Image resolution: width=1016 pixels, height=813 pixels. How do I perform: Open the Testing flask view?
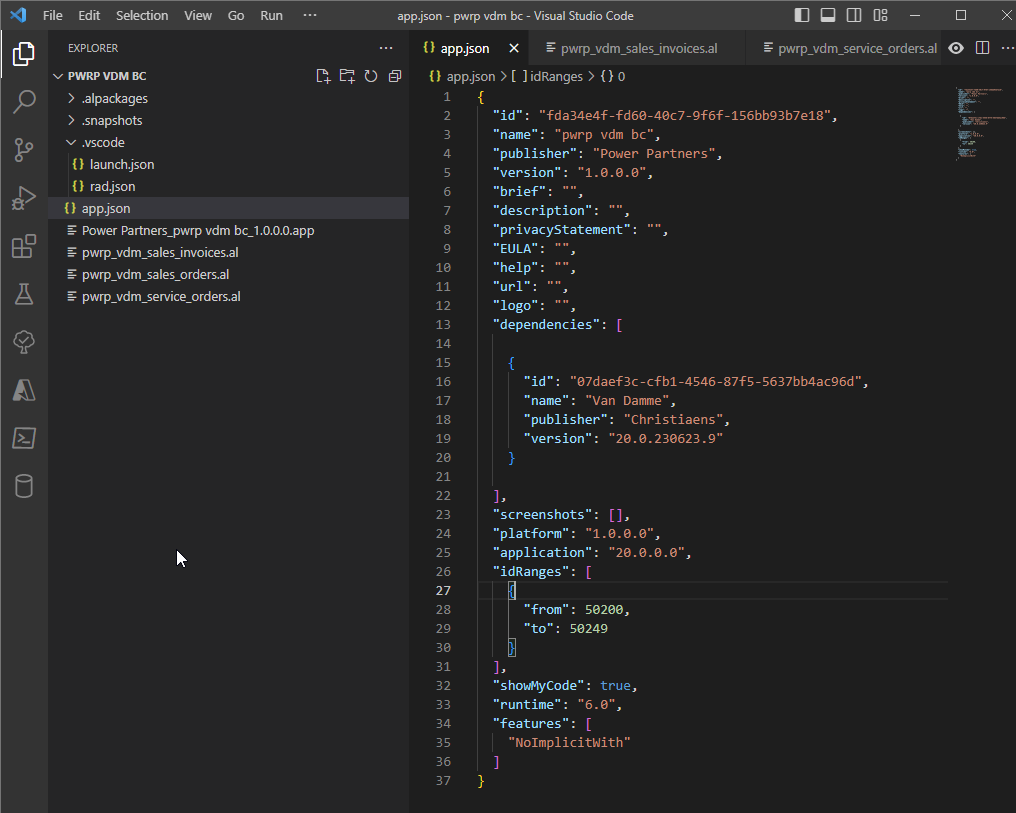pyautogui.click(x=24, y=294)
